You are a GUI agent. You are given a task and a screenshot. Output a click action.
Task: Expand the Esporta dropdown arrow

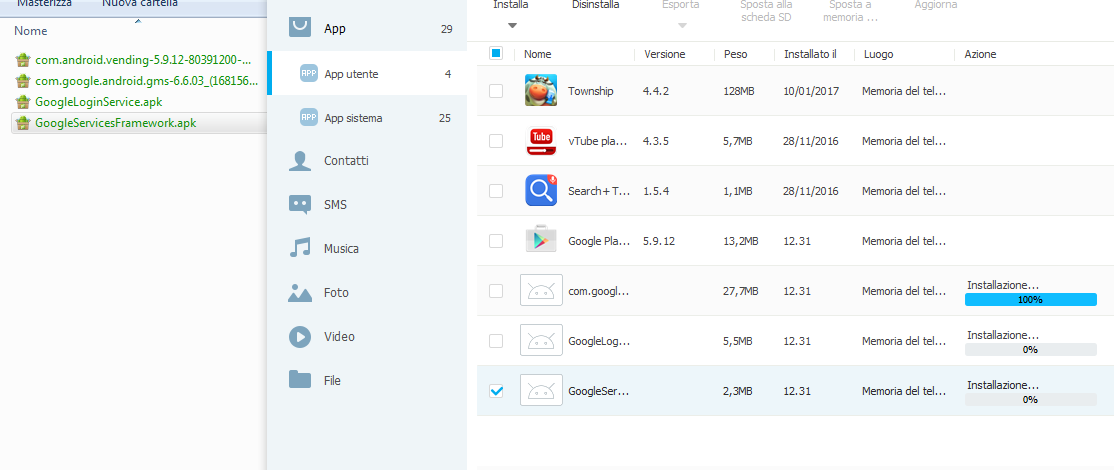(x=682, y=26)
